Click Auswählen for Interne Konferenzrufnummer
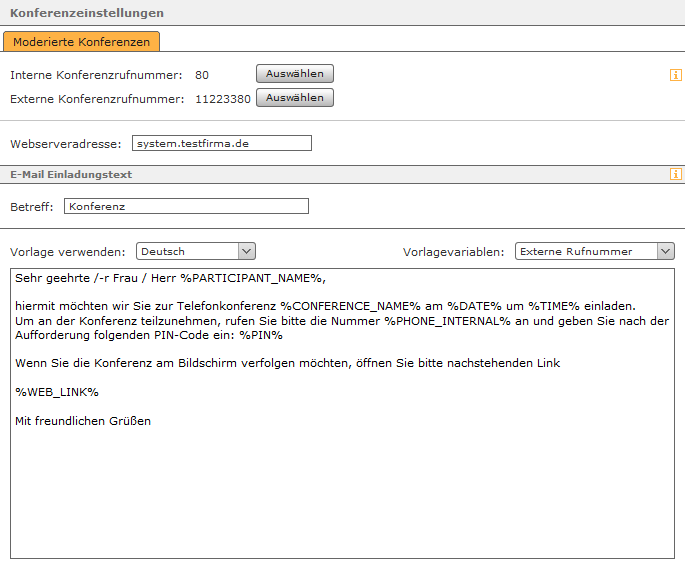Screen dimensions: 685x567 click(x=295, y=73)
